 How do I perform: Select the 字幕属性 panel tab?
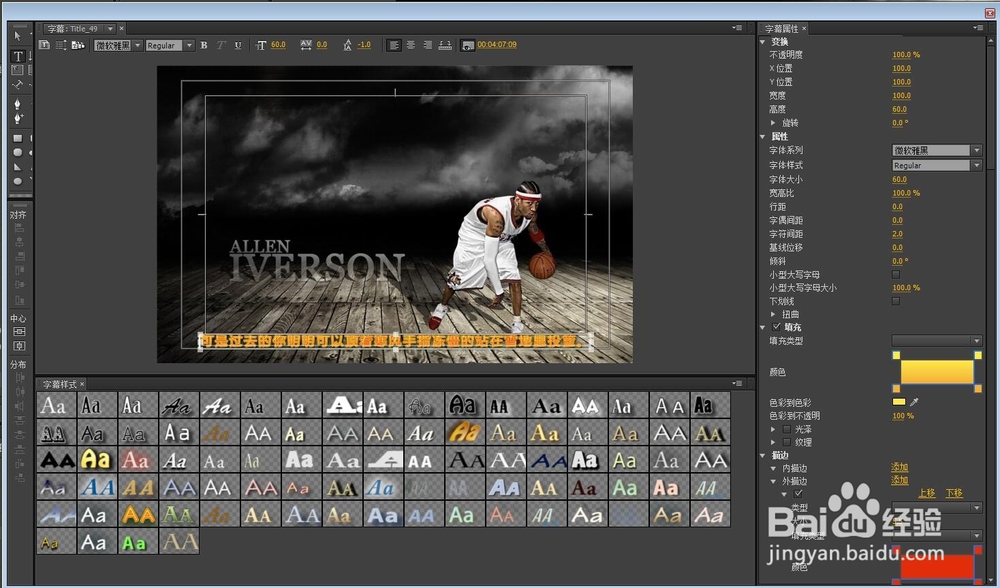(x=781, y=29)
